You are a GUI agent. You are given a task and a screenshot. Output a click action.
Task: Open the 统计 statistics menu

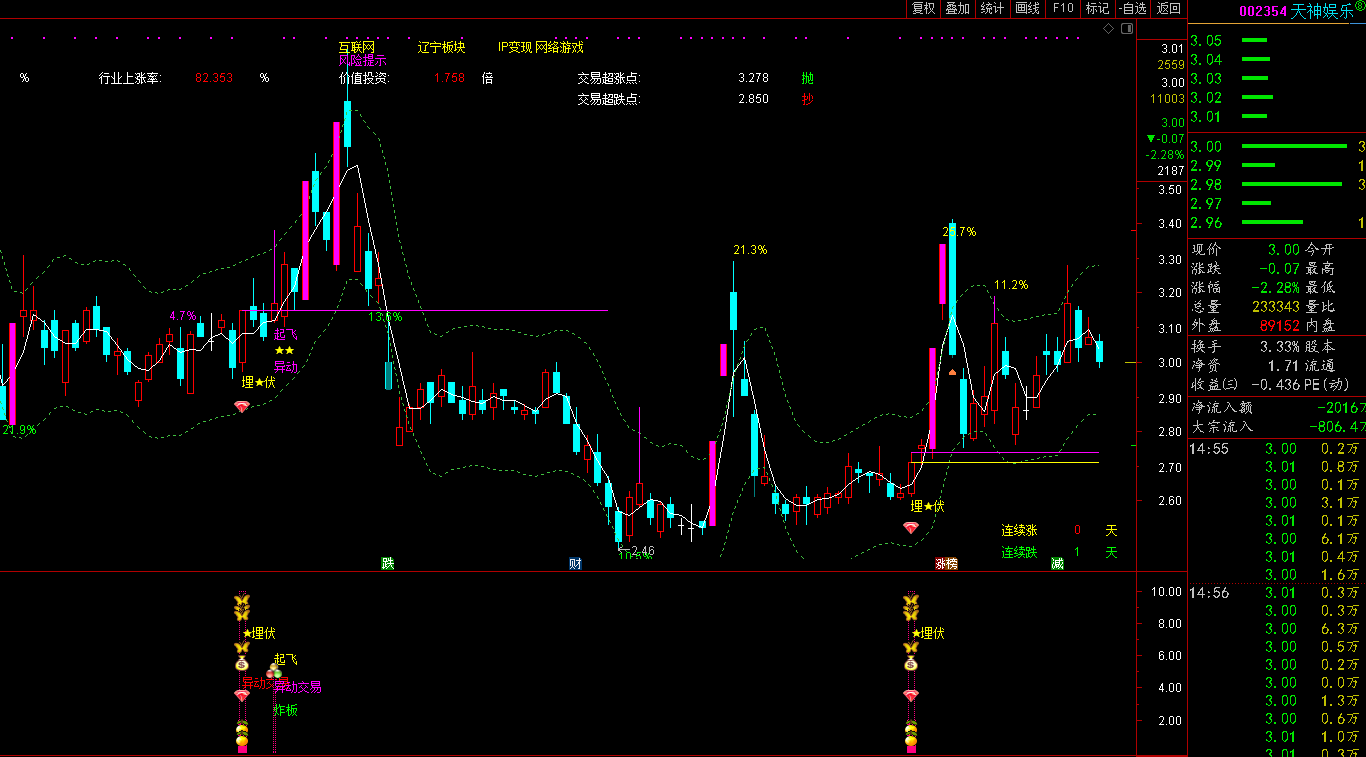tap(992, 9)
